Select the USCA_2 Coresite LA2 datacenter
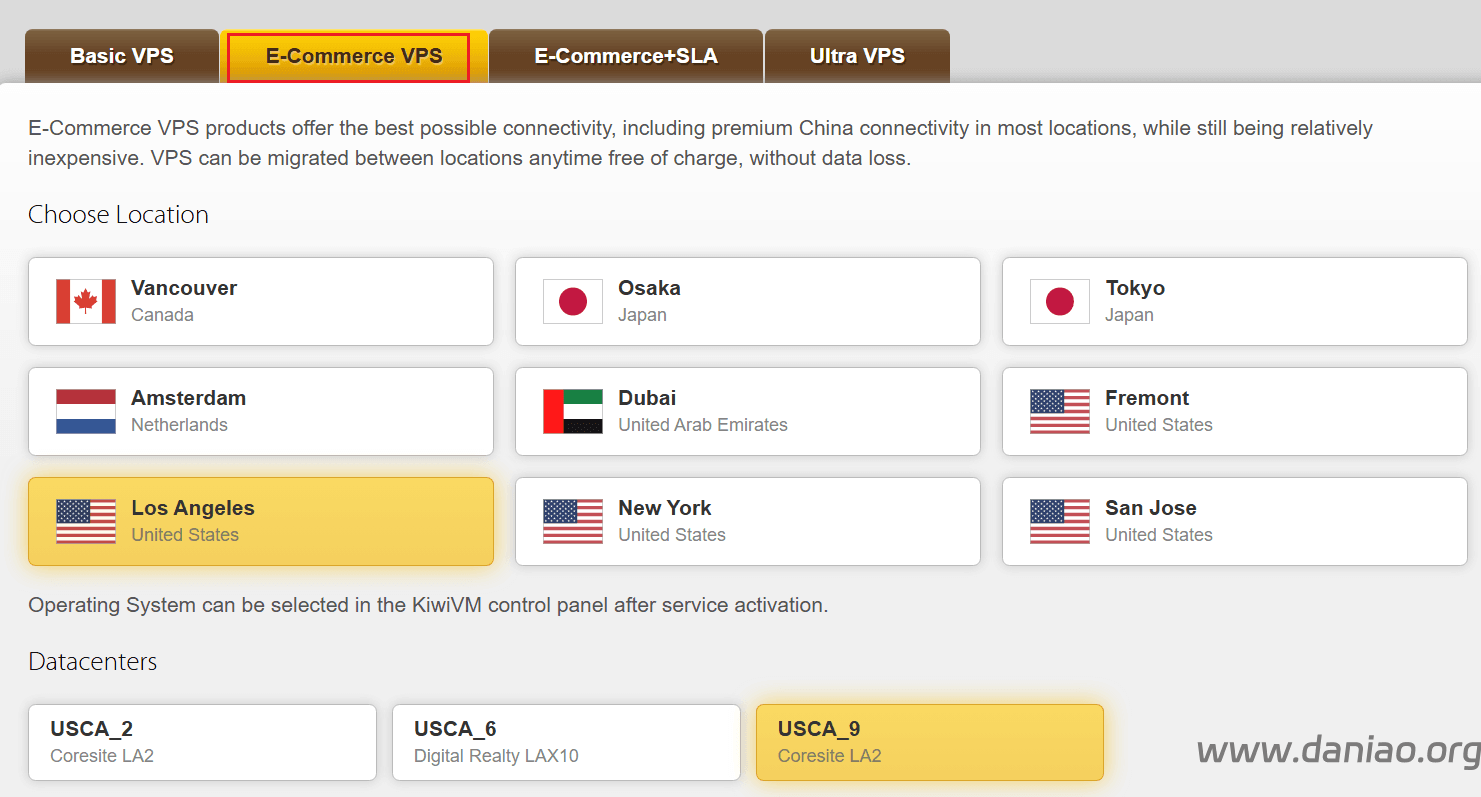This screenshot has height=797, width=1481. (x=203, y=742)
